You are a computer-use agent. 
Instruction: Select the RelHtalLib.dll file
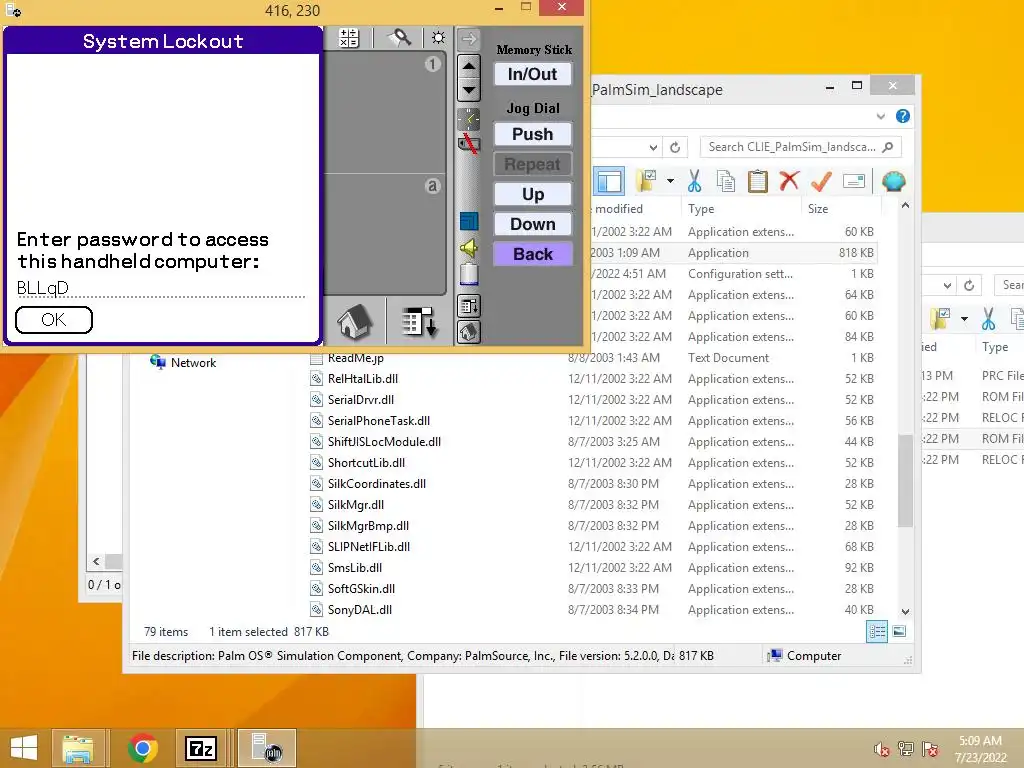(x=363, y=379)
